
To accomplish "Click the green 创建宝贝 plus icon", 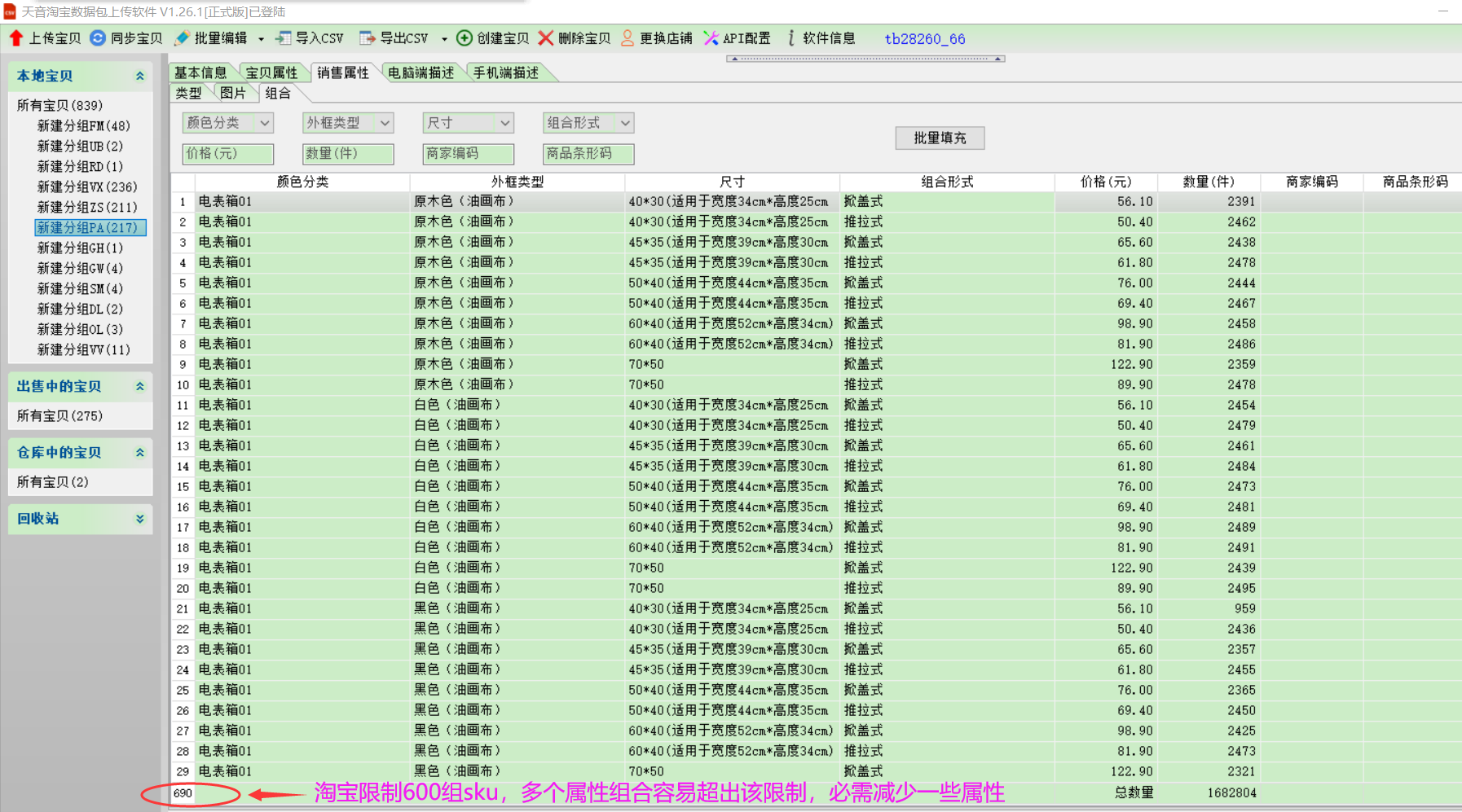I will [465, 38].
